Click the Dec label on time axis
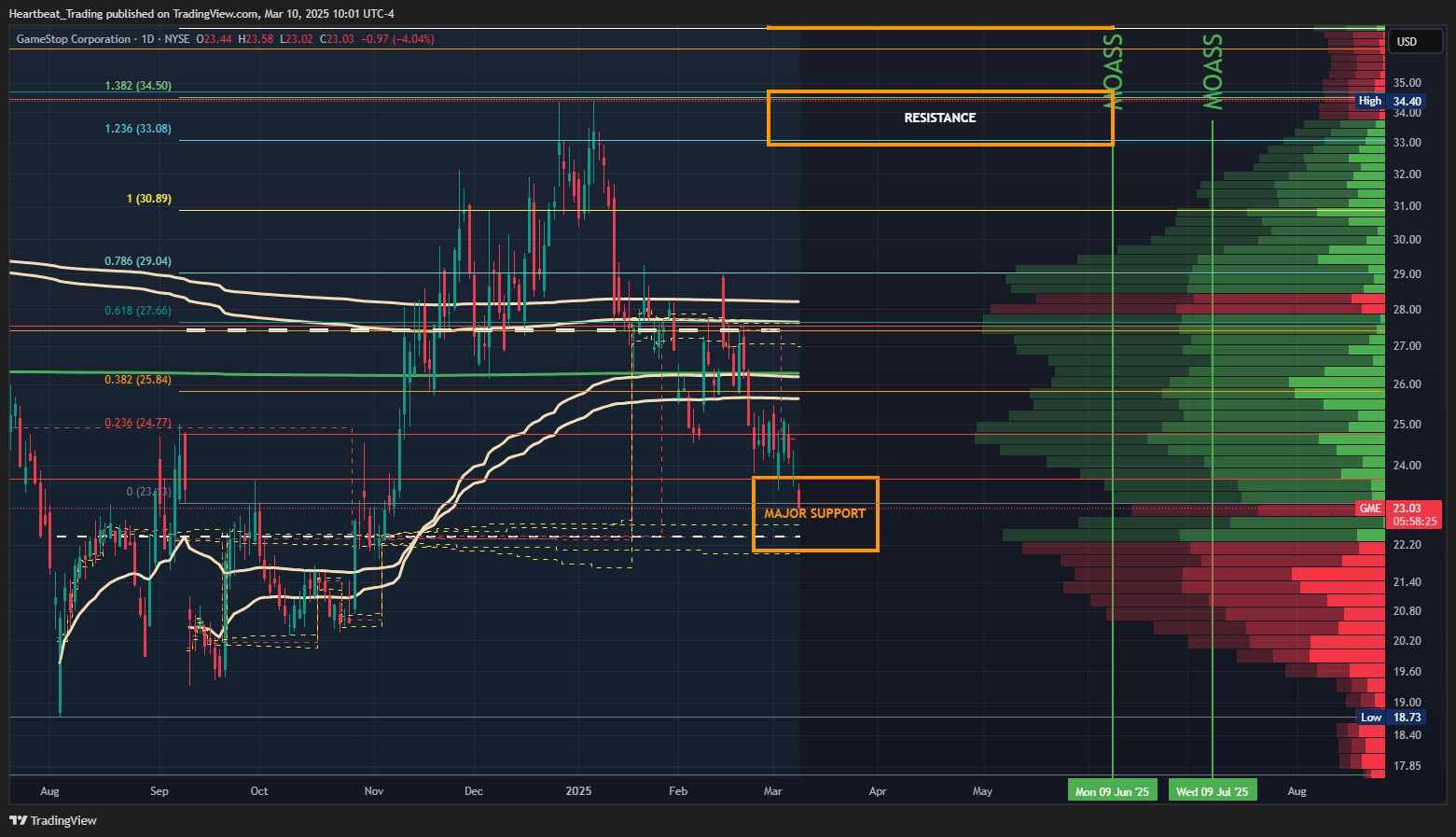The height and width of the screenshot is (837, 1456). point(474,791)
